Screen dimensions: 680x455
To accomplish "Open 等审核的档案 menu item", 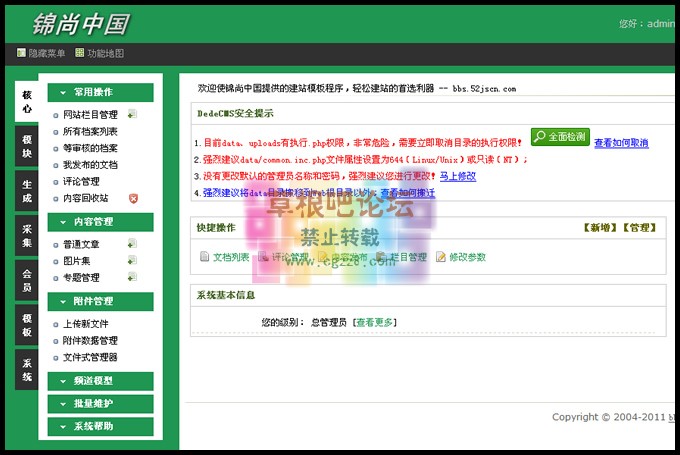I will tap(90, 148).
